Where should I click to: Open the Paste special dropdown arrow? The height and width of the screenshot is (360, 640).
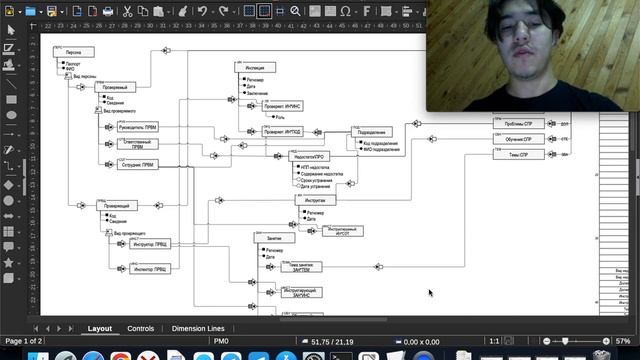coord(168,12)
